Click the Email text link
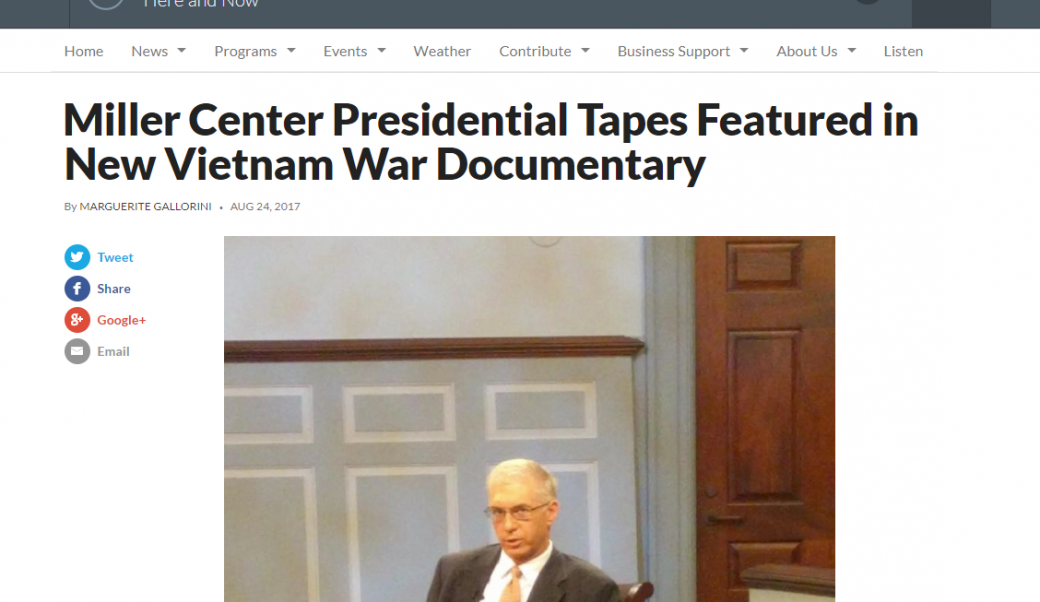The height and width of the screenshot is (602, 1040). [x=113, y=351]
